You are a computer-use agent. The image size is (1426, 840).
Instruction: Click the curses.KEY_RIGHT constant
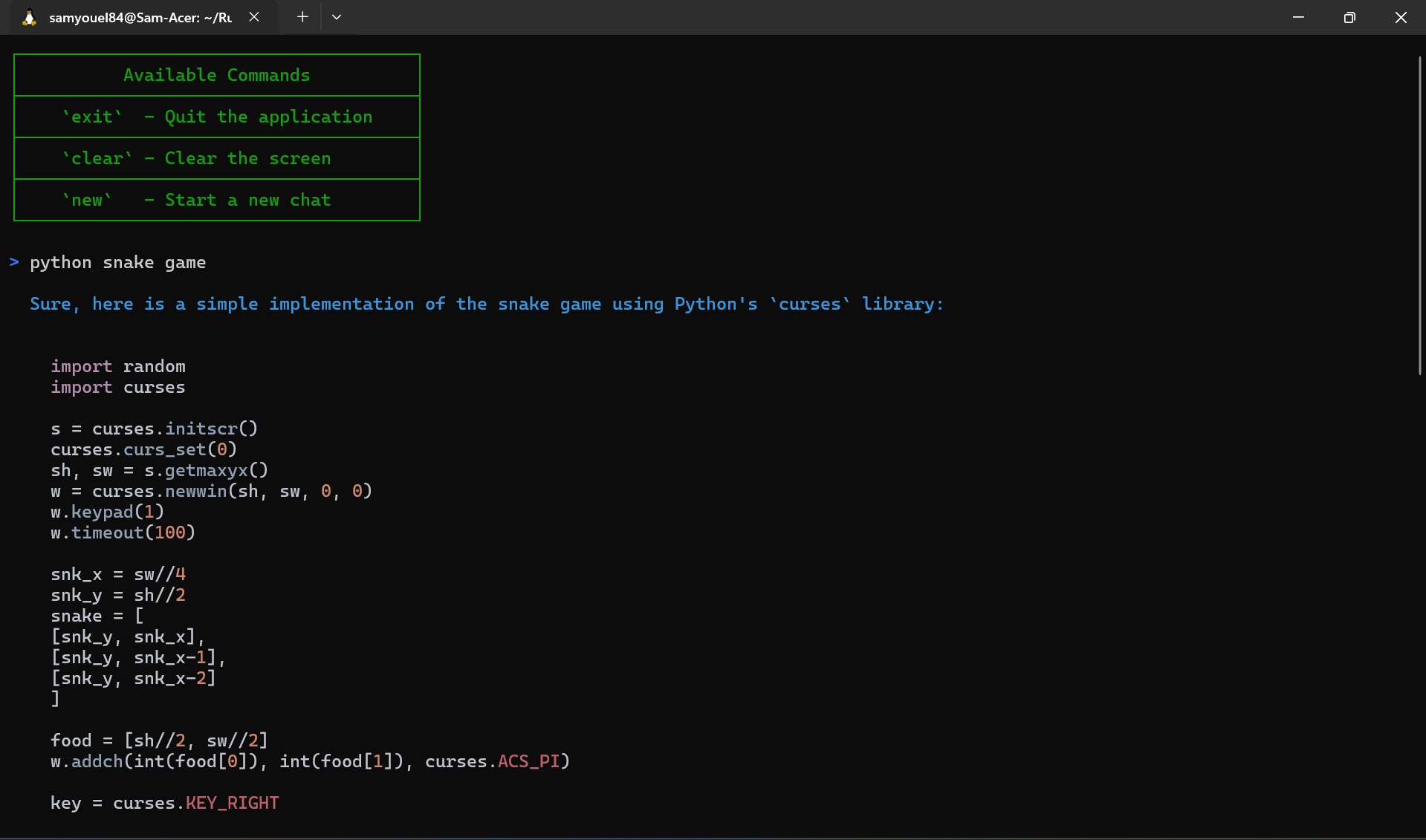click(232, 803)
